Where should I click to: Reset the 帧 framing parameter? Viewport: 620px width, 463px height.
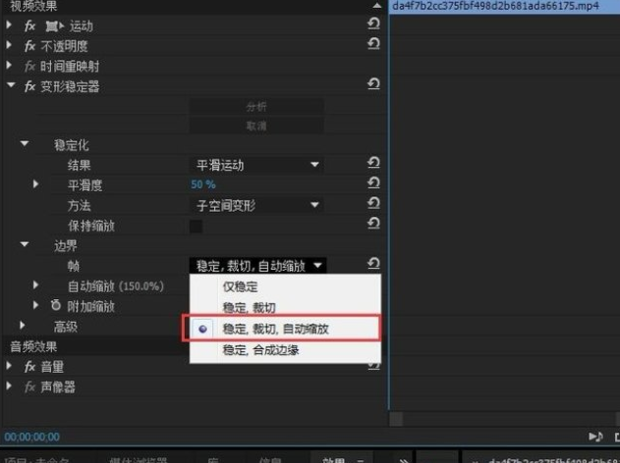(x=373, y=263)
